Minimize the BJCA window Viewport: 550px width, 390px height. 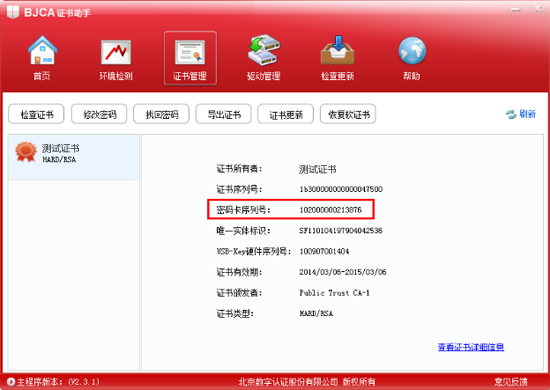coord(516,10)
